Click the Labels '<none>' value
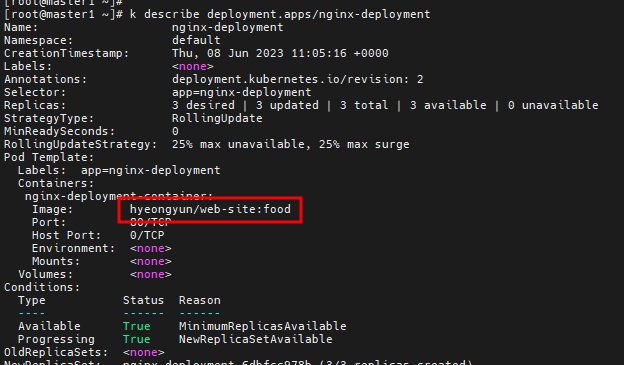The width and height of the screenshot is (624, 365). (193, 66)
